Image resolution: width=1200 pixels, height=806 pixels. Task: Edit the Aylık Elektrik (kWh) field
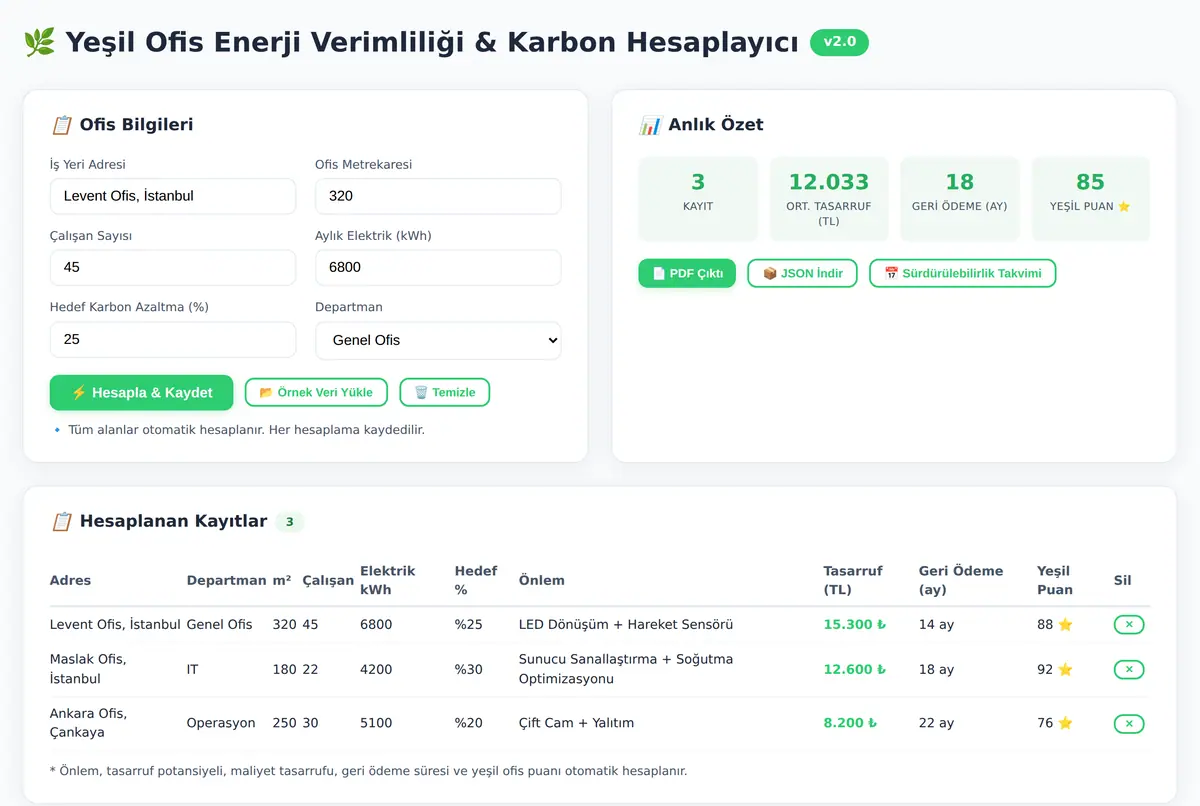(x=438, y=268)
